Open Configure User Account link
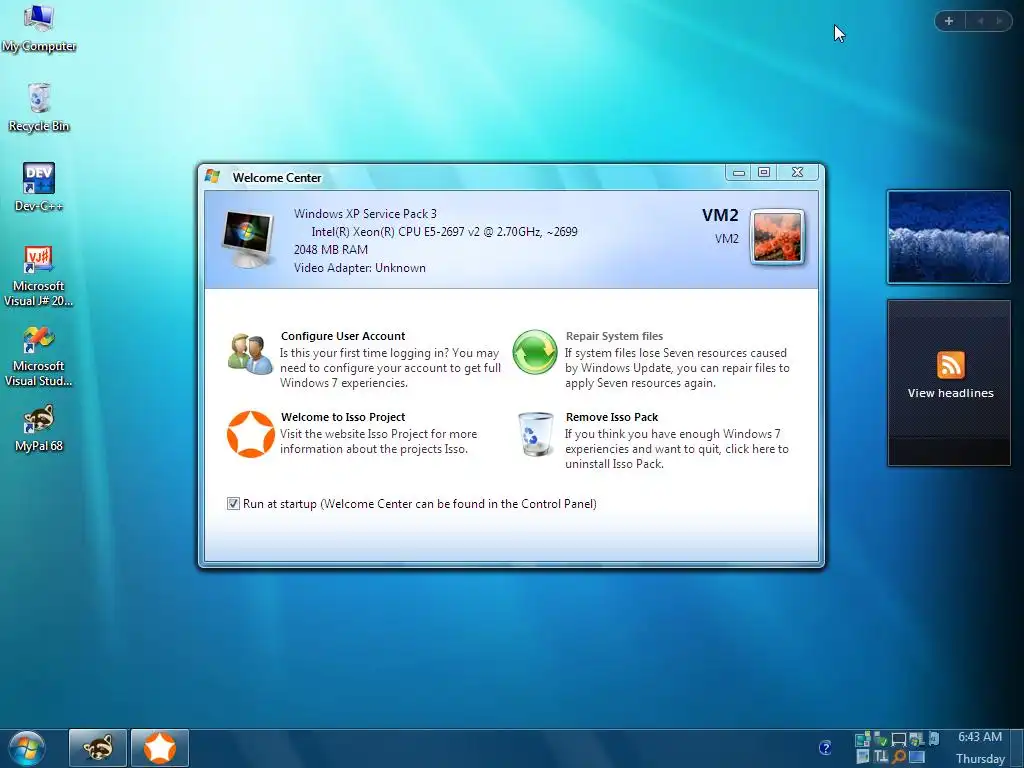 343,336
